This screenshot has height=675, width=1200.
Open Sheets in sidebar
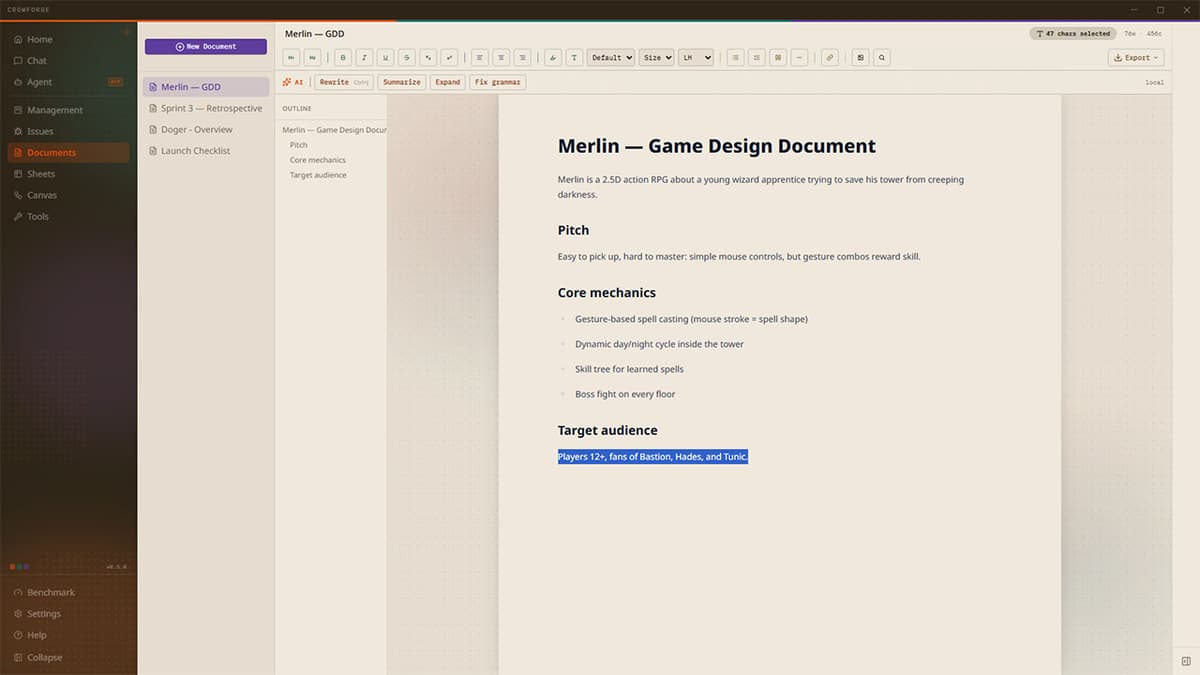click(68, 174)
